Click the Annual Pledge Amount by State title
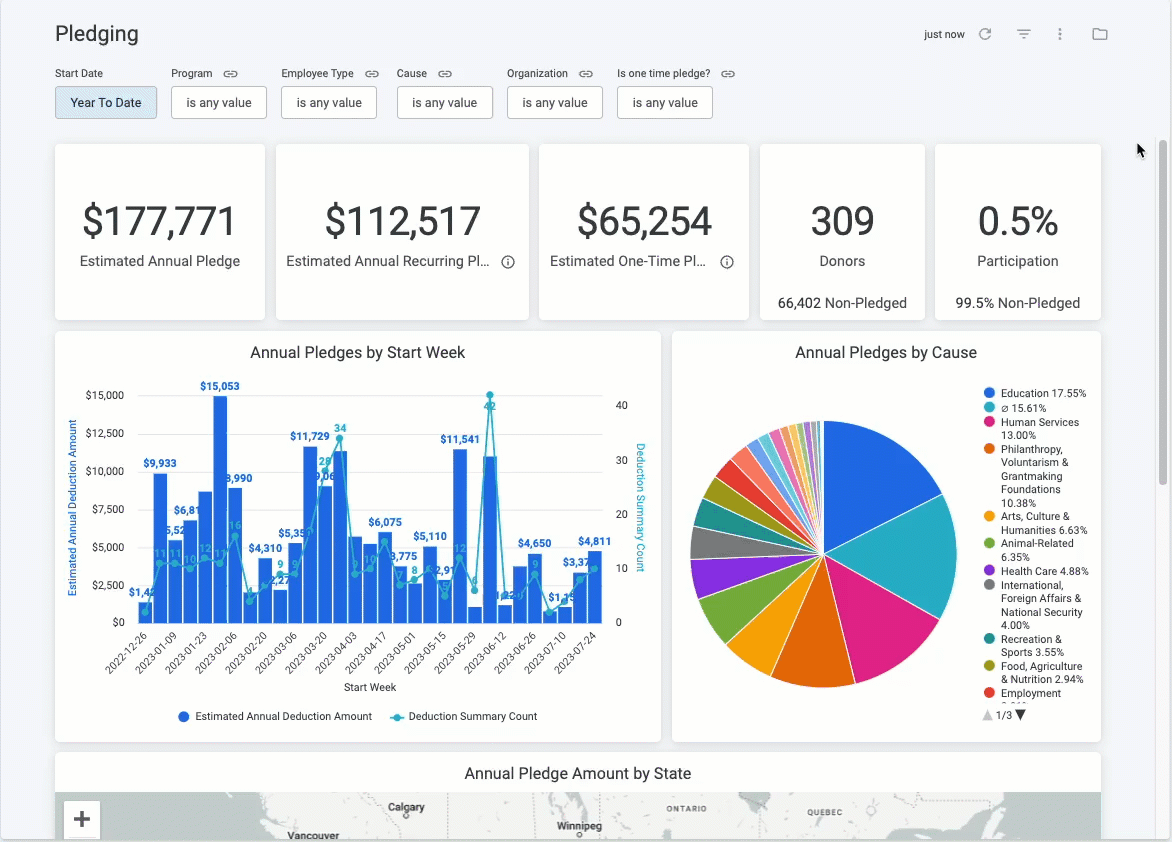The width and height of the screenshot is (1172, 842). [577, 773]
